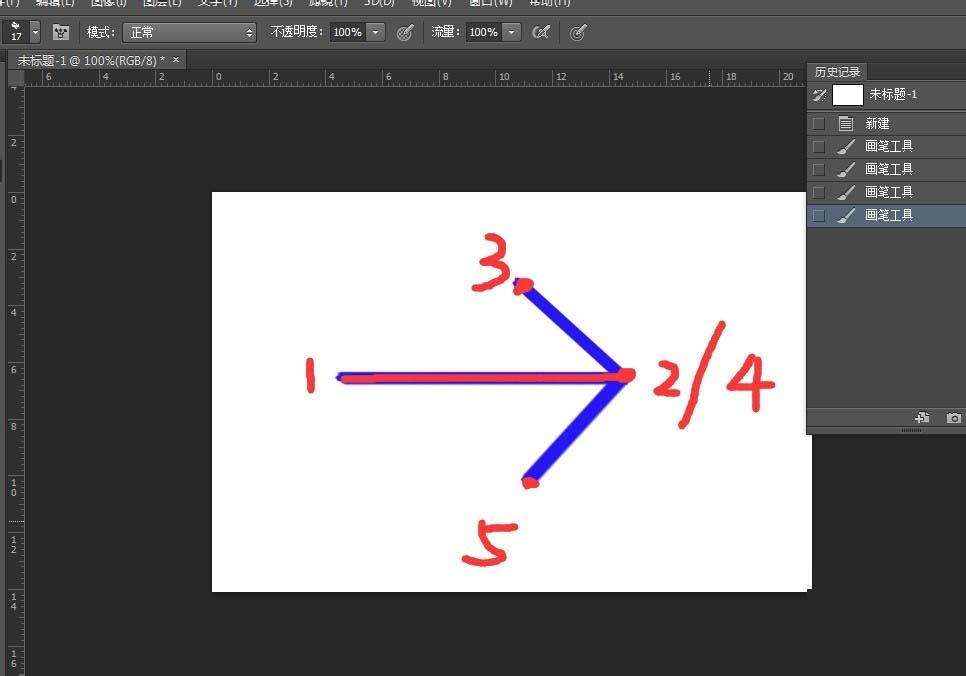Viewport: 966px width, 676px height.
Task: Open the 不透明度 dropdown arrow
Action: pos(377,32)
